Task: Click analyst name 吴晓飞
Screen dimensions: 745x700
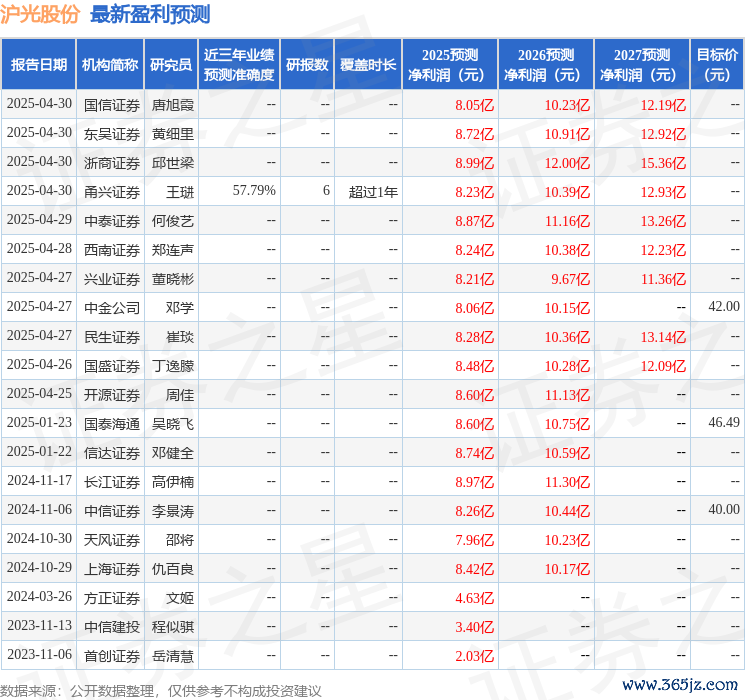Action: pos(172,424)
